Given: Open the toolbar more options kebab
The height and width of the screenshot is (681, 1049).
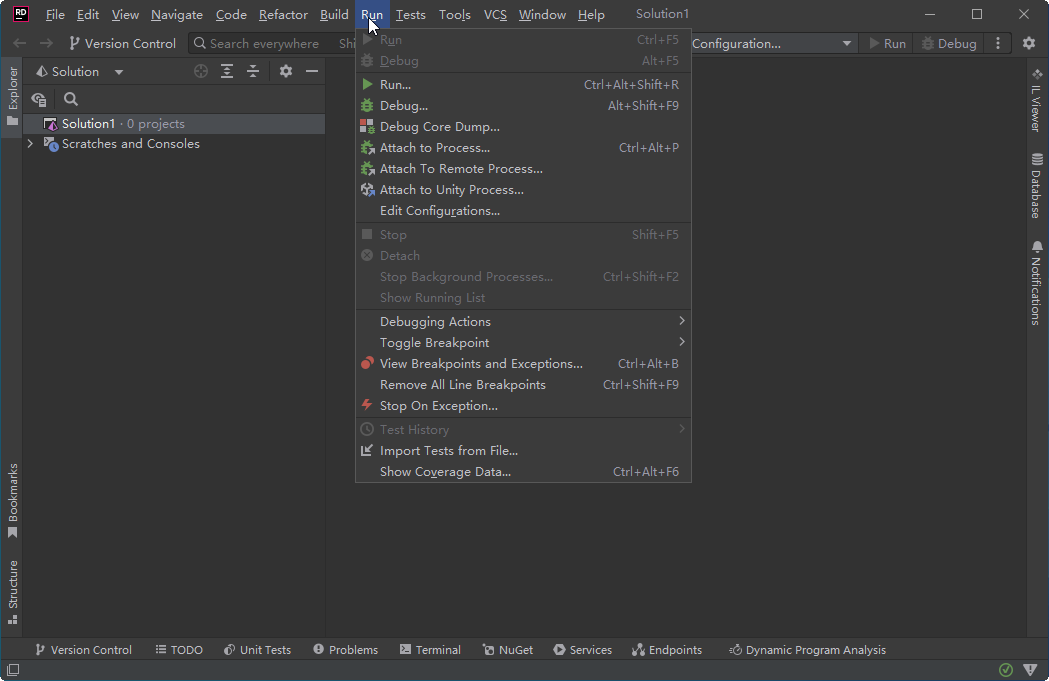Looking at the screenshot, I should coord(998,43).
